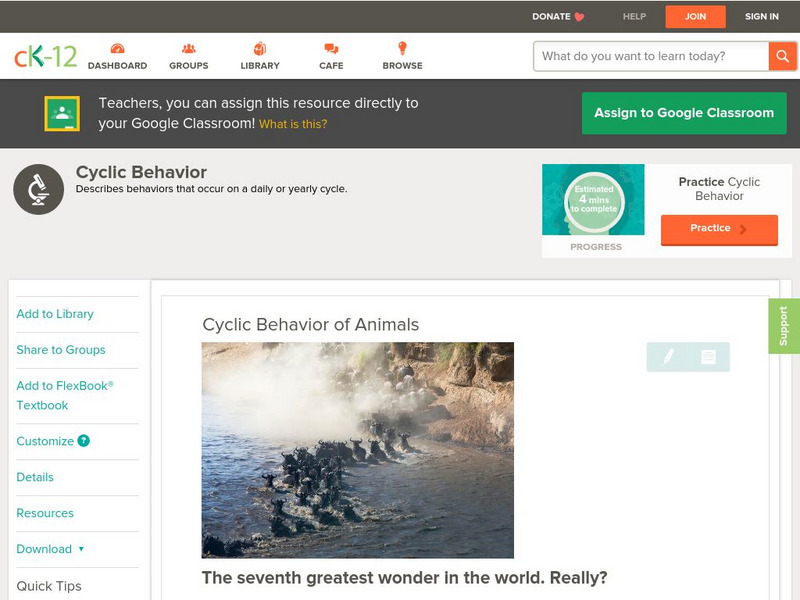Click the highlighter pen icon

668,357
